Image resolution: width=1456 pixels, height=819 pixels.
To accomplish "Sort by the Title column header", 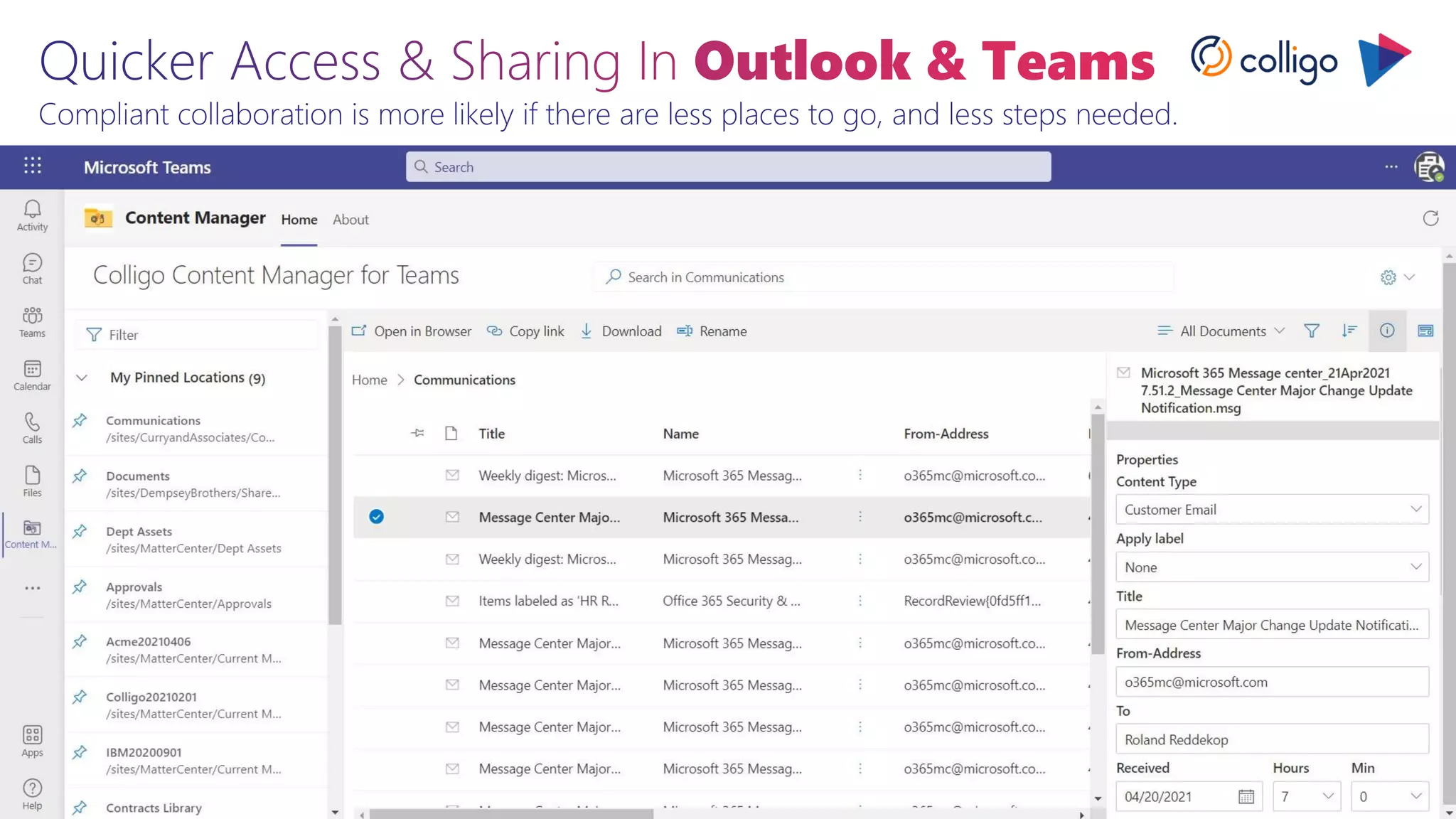I will (x=492, y=433).
